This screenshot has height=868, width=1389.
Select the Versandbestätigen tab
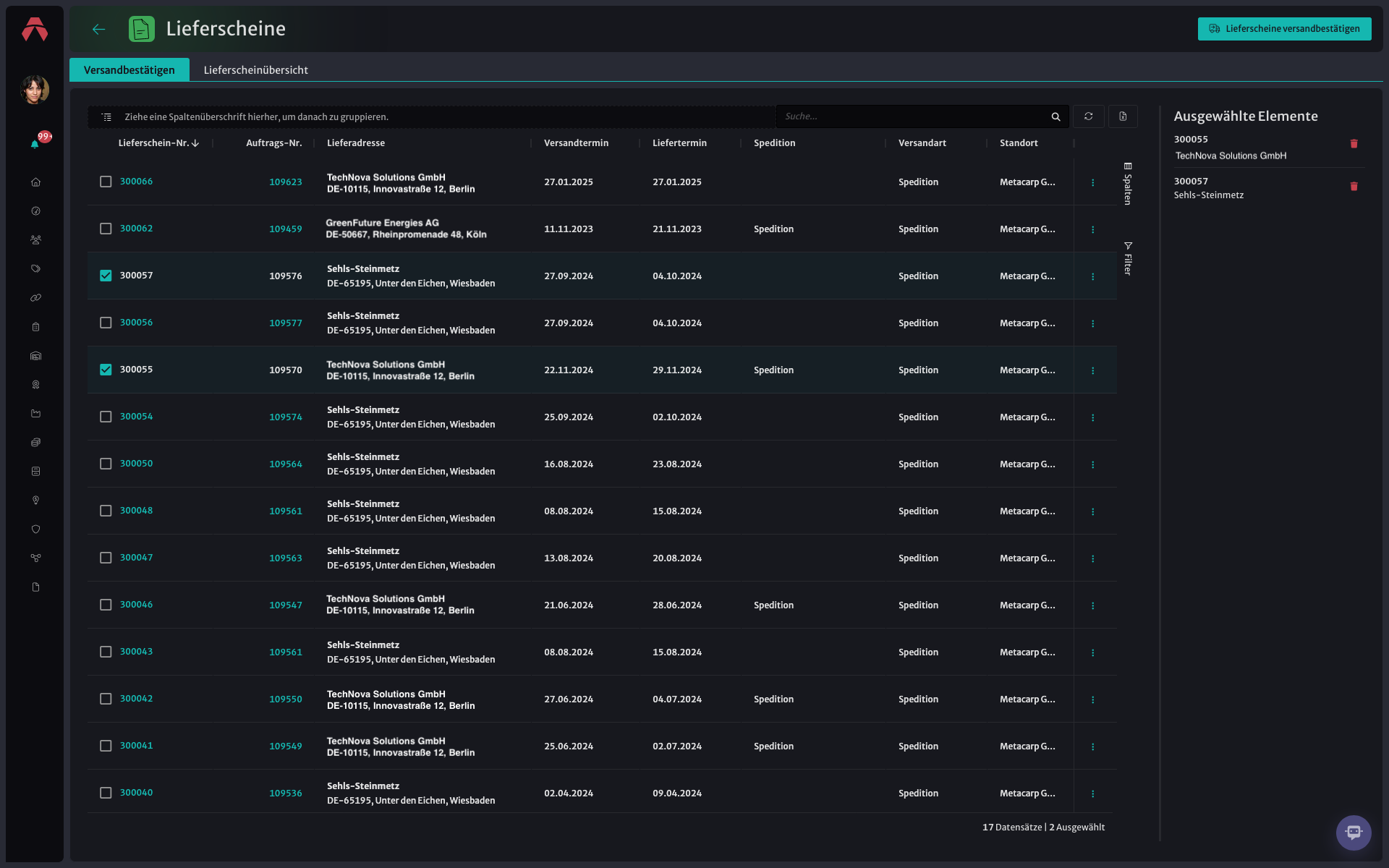pyautogui.click(x=129, y=70)
